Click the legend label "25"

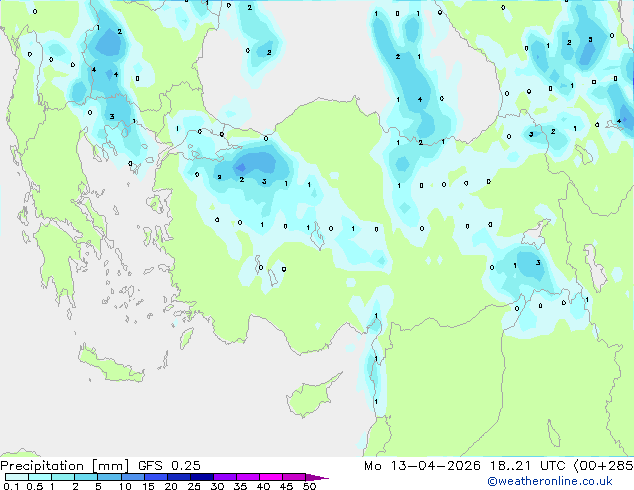(194, 486)
